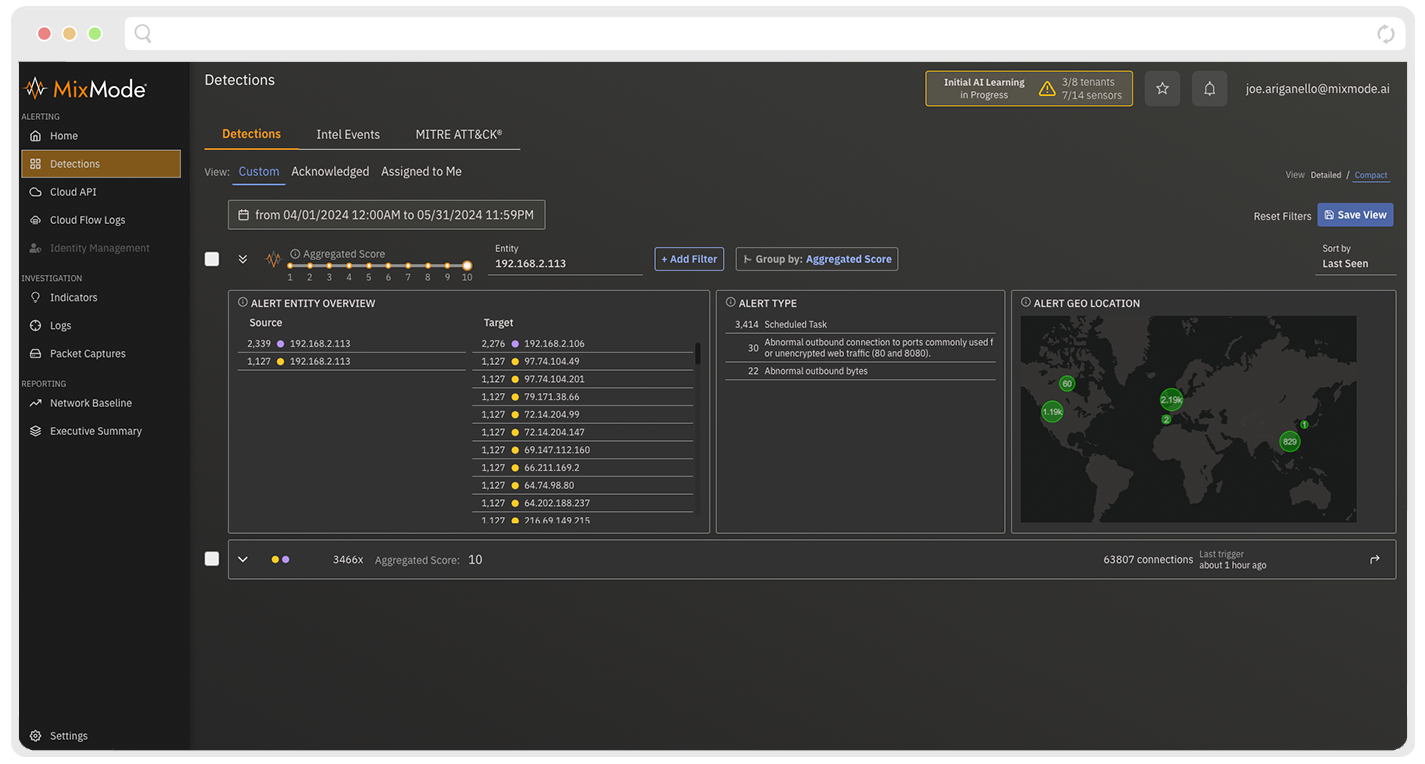Click the Detections grid icon in sidebar
This screenshot has height=764, width=1425.
click(35, 164)
